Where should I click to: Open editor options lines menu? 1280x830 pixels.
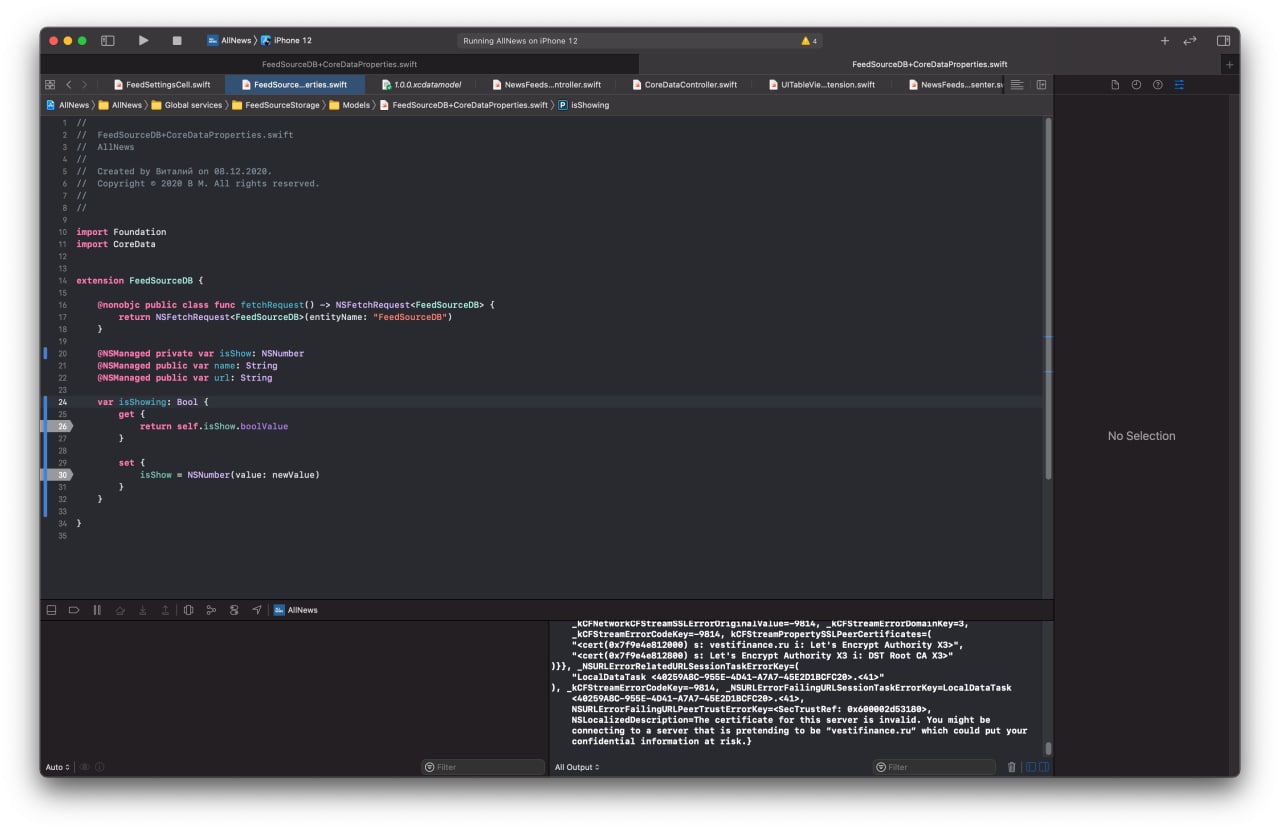pos(1017,85)
